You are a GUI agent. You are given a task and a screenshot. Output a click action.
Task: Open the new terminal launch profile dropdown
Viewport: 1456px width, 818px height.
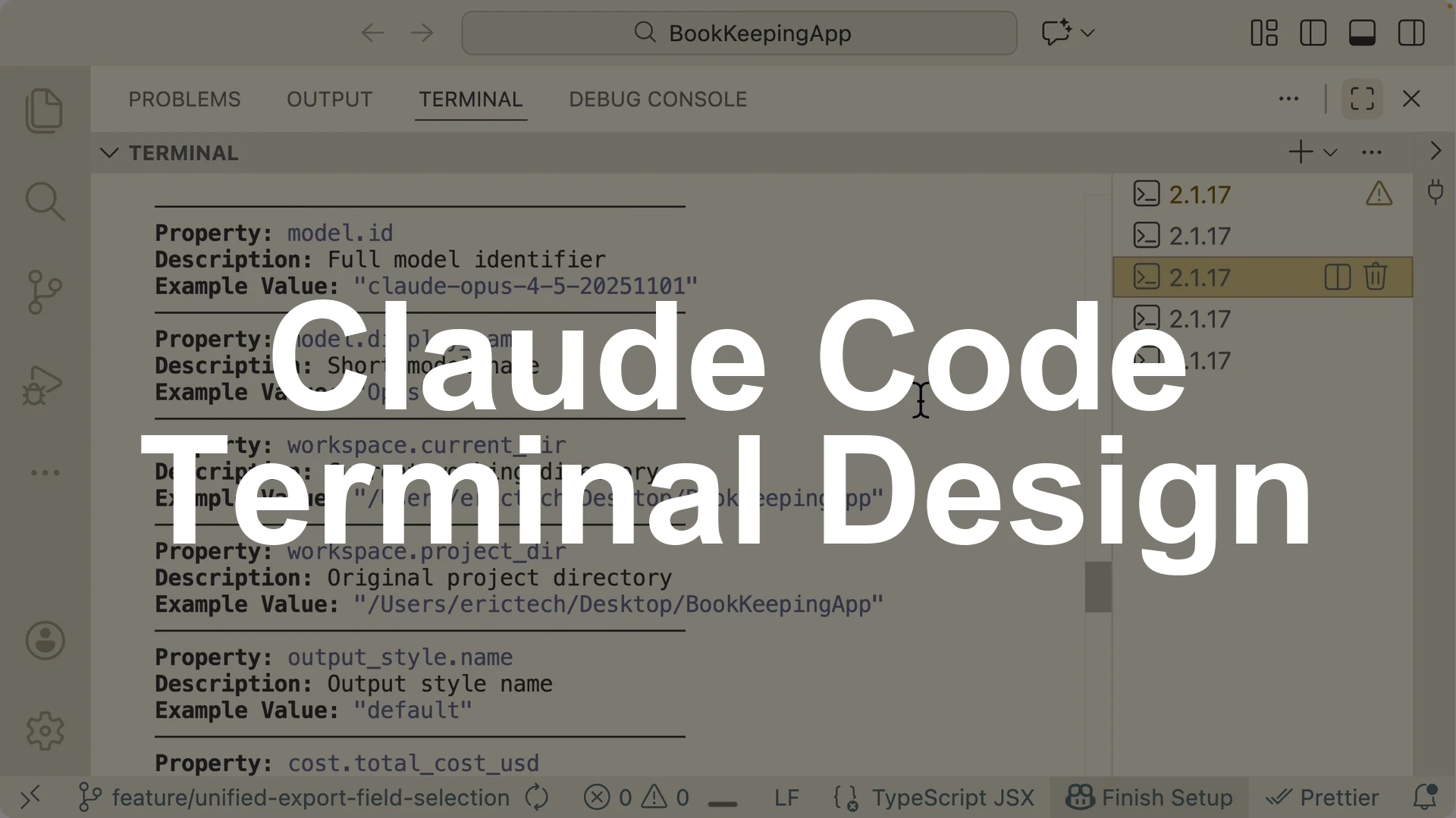[x=1330, y=152]
